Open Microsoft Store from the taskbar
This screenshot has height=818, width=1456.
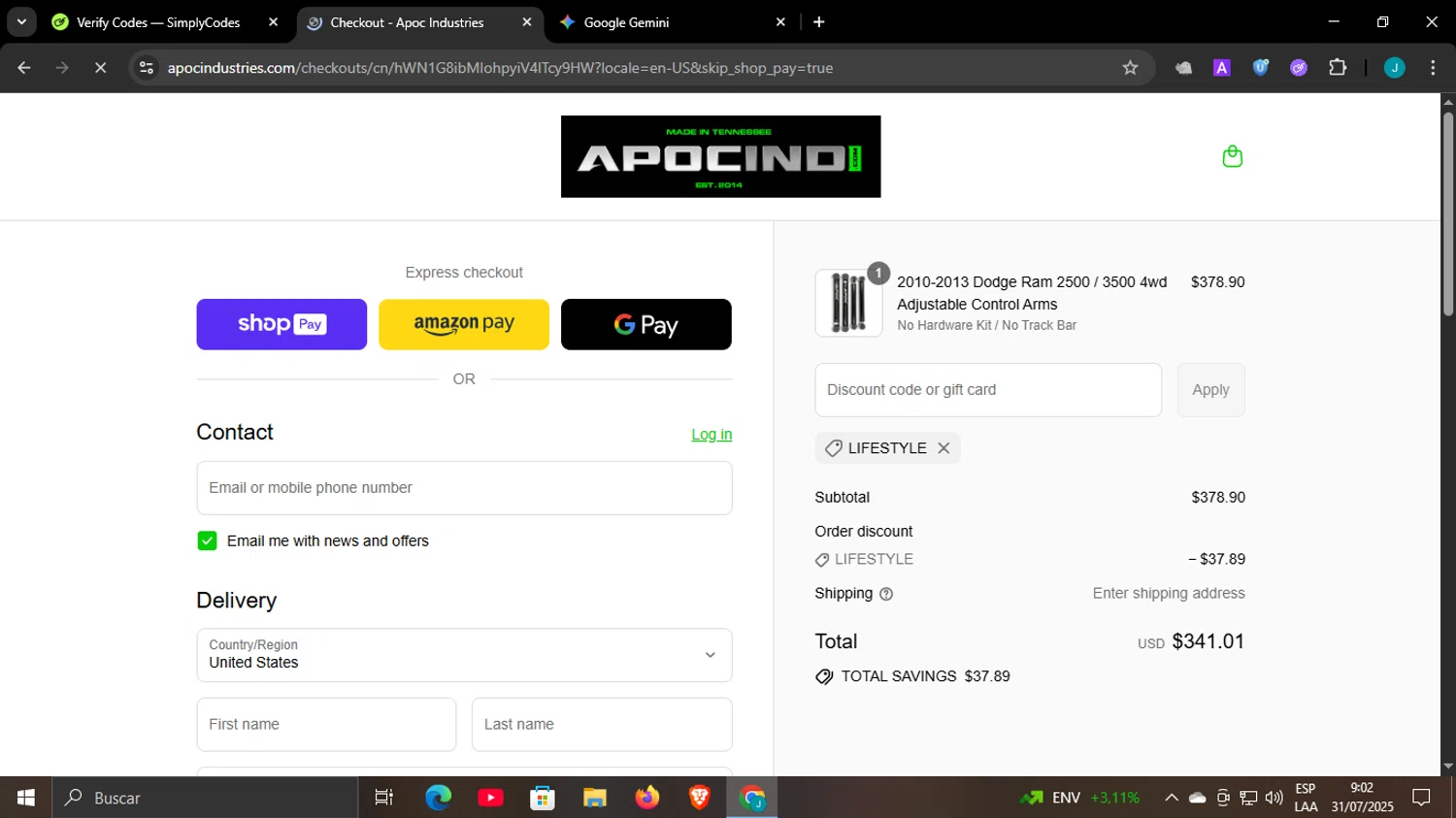[543, 798]
